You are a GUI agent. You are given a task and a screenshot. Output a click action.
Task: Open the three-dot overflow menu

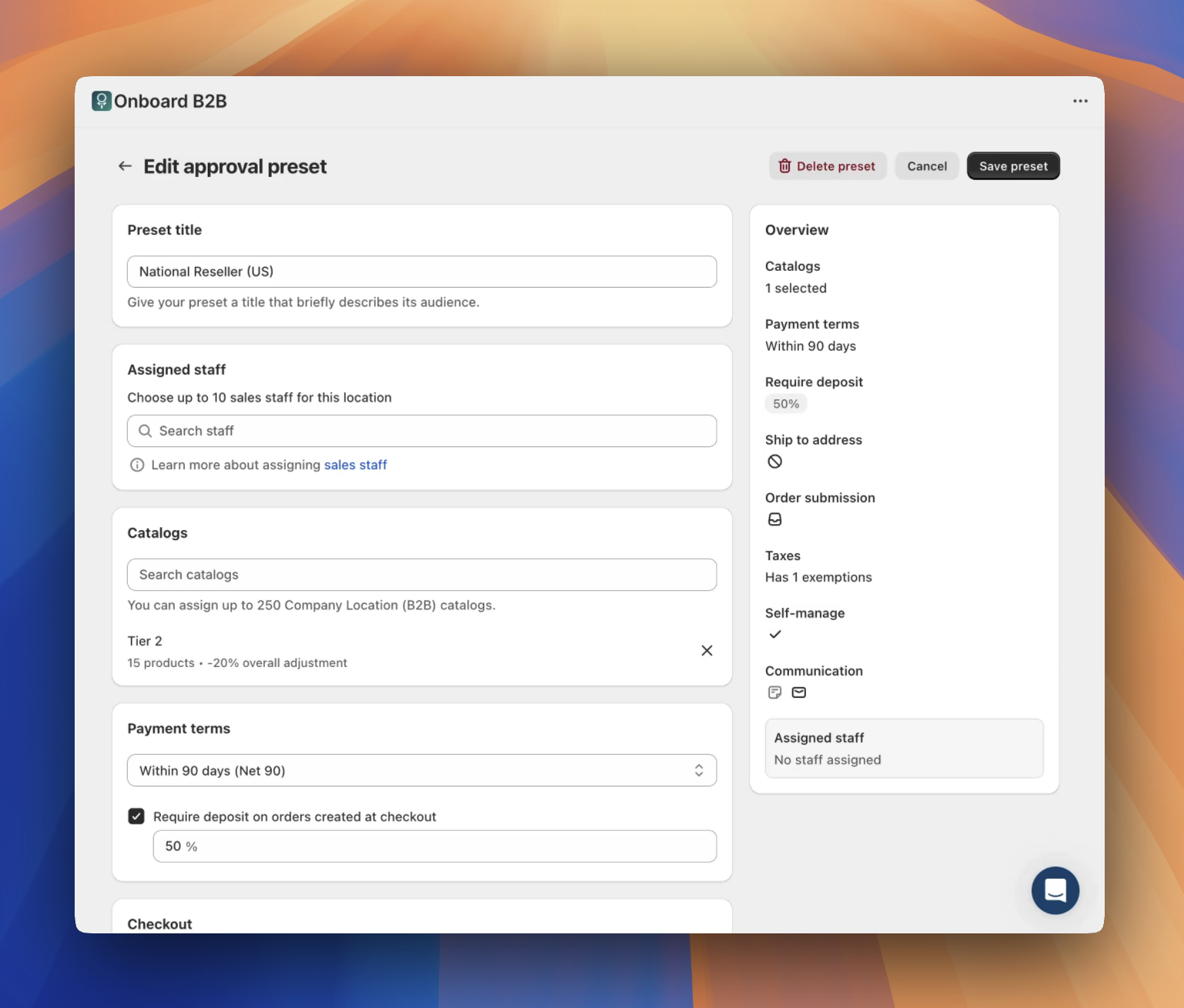pos(1080,101)
